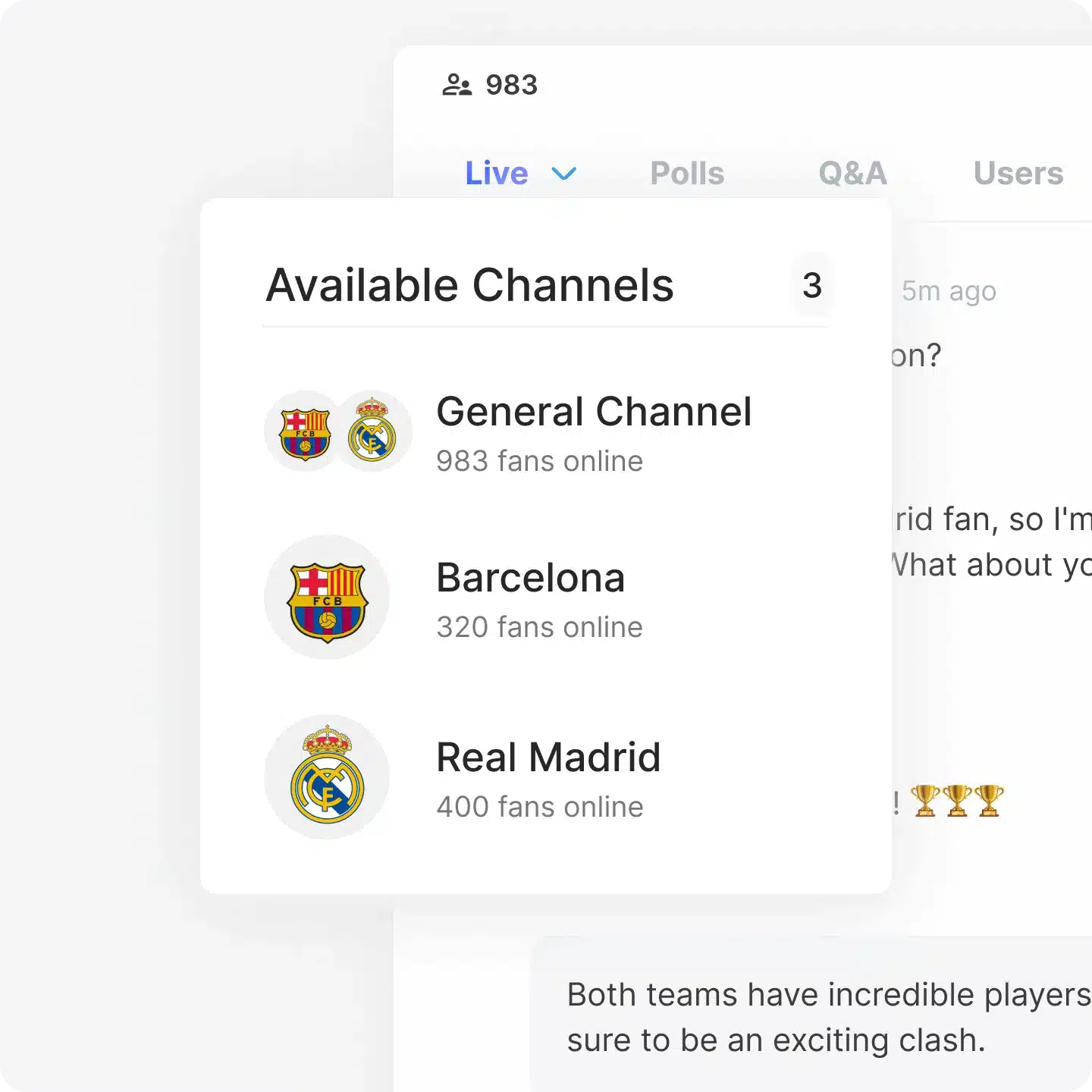Click the 983 fans online text
This screenshot has width=1092, height=1092.
539,461
